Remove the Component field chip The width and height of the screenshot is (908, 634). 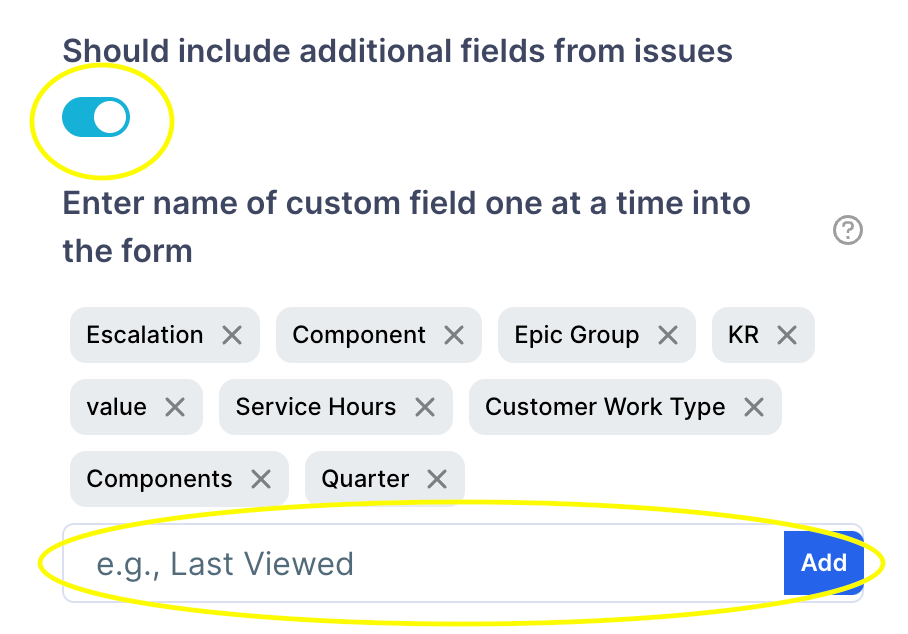tap(454, 335)
